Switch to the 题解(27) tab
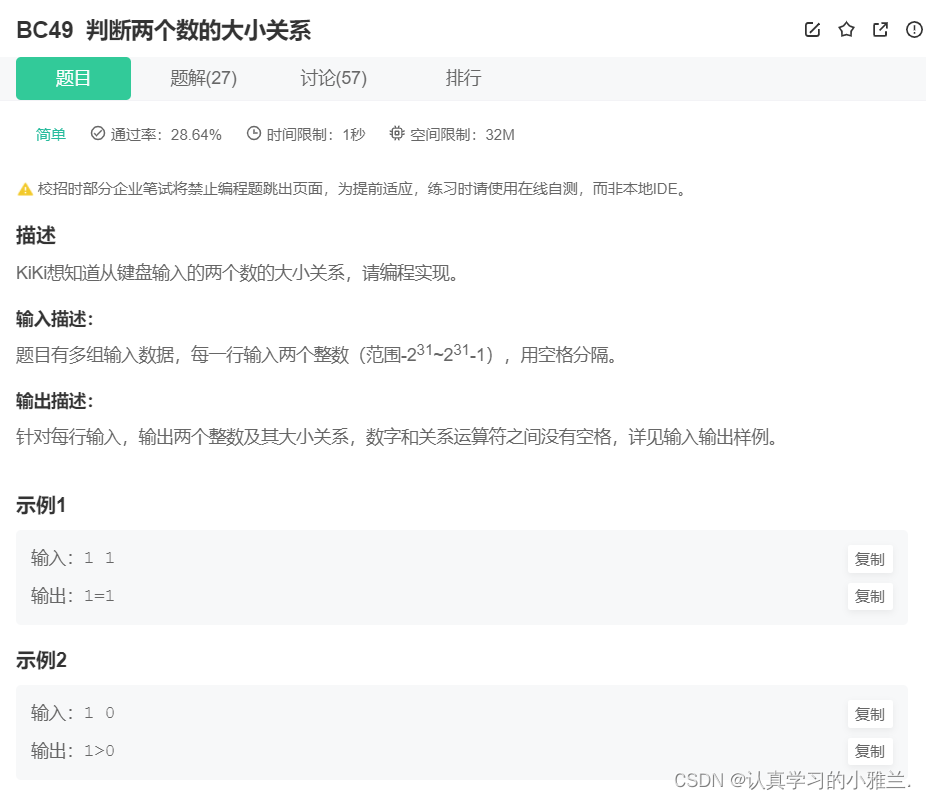The height and width of the screenshot is (800, 926). [x=203, y=79]
